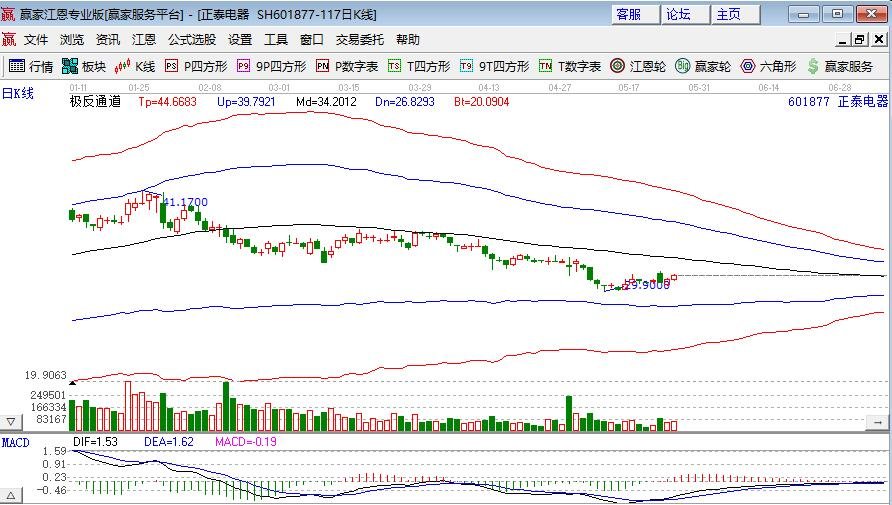Open the 赢家轮 wheel tool

click(703, 67)
